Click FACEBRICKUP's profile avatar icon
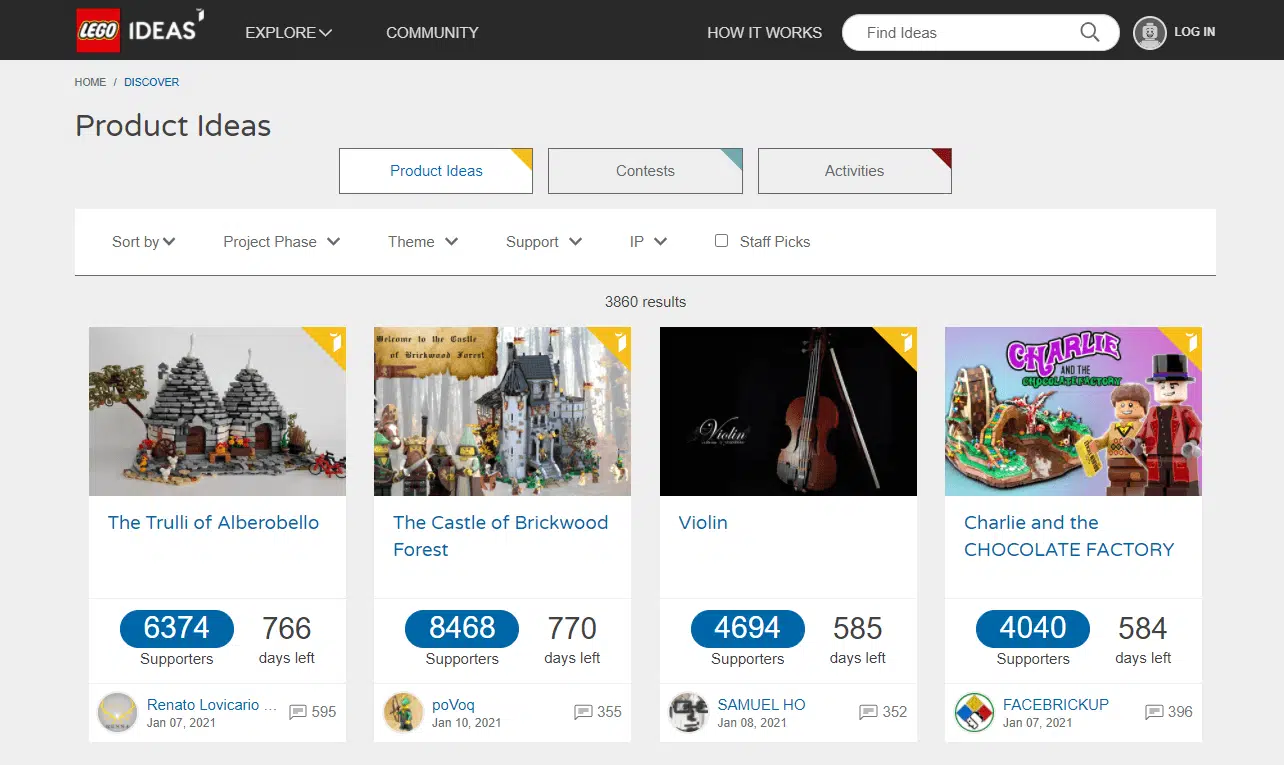Screen dimensions: 1284x765 (x=974, y=712)
